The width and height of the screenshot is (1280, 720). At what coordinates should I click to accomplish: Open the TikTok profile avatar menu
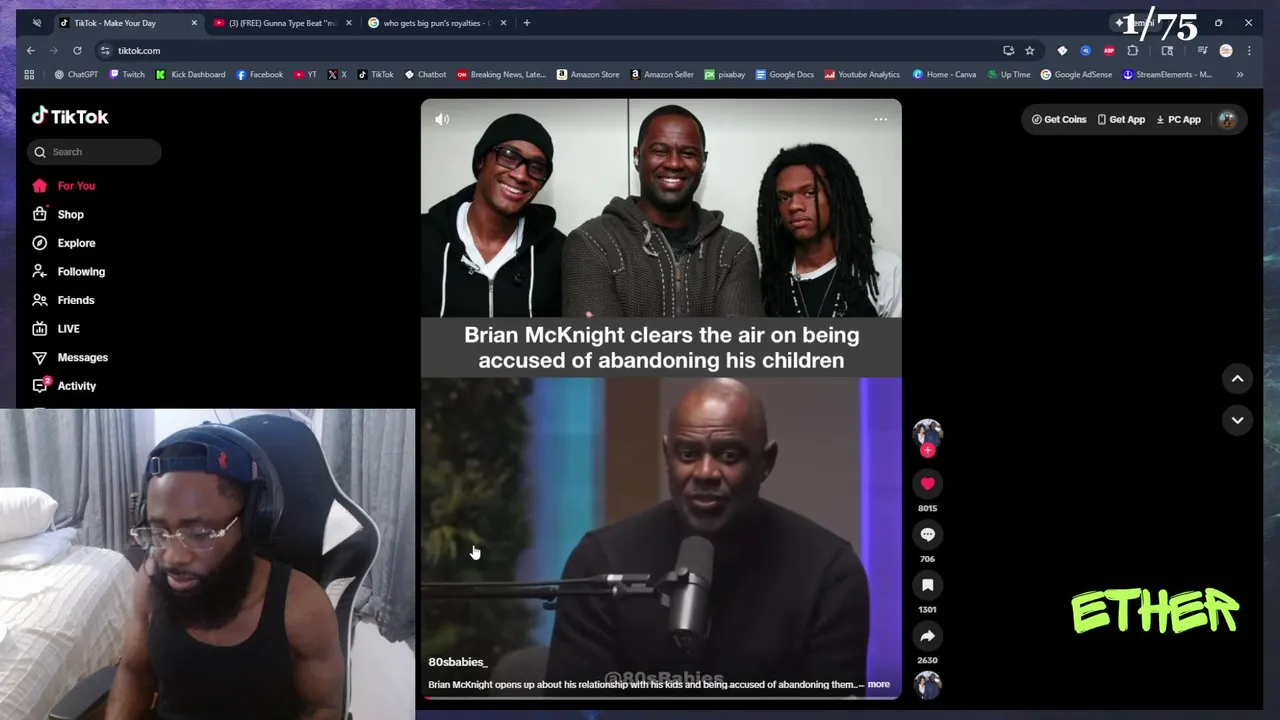click(x=1227, y=120)
